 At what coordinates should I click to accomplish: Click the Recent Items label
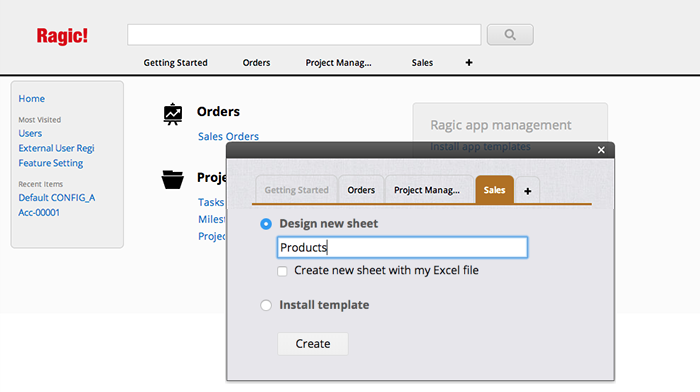click(41, 184)
